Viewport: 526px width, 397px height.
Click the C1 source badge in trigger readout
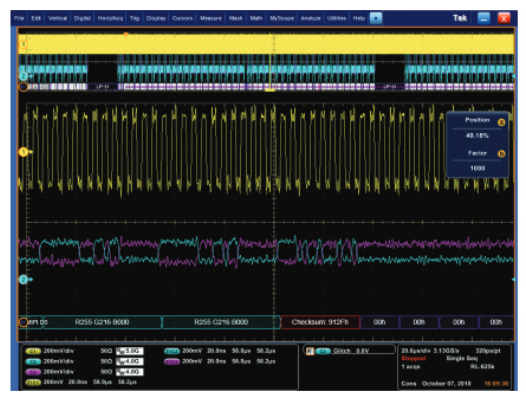[x=323, y=351]
